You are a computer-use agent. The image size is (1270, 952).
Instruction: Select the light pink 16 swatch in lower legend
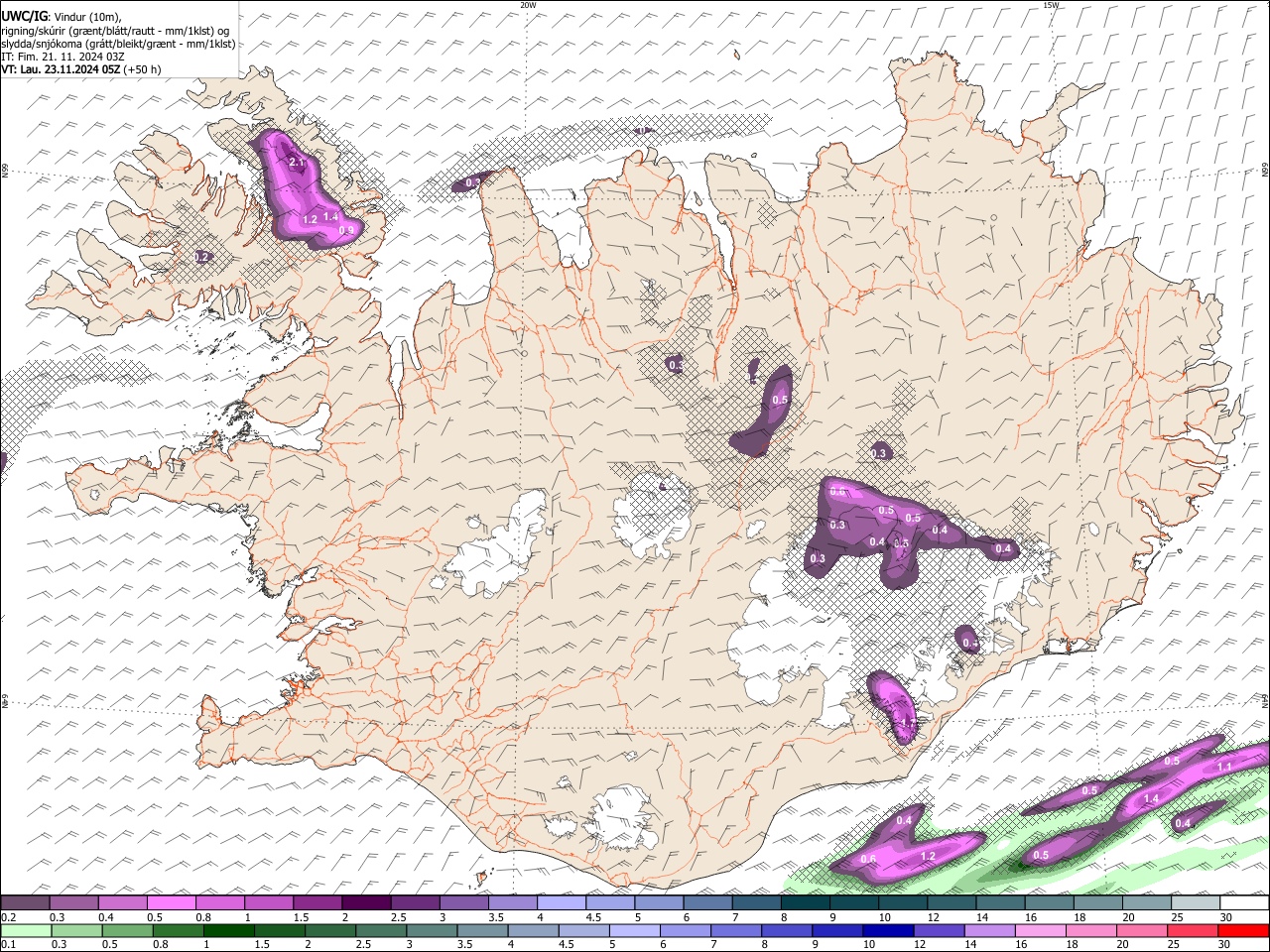(1041, 930)
